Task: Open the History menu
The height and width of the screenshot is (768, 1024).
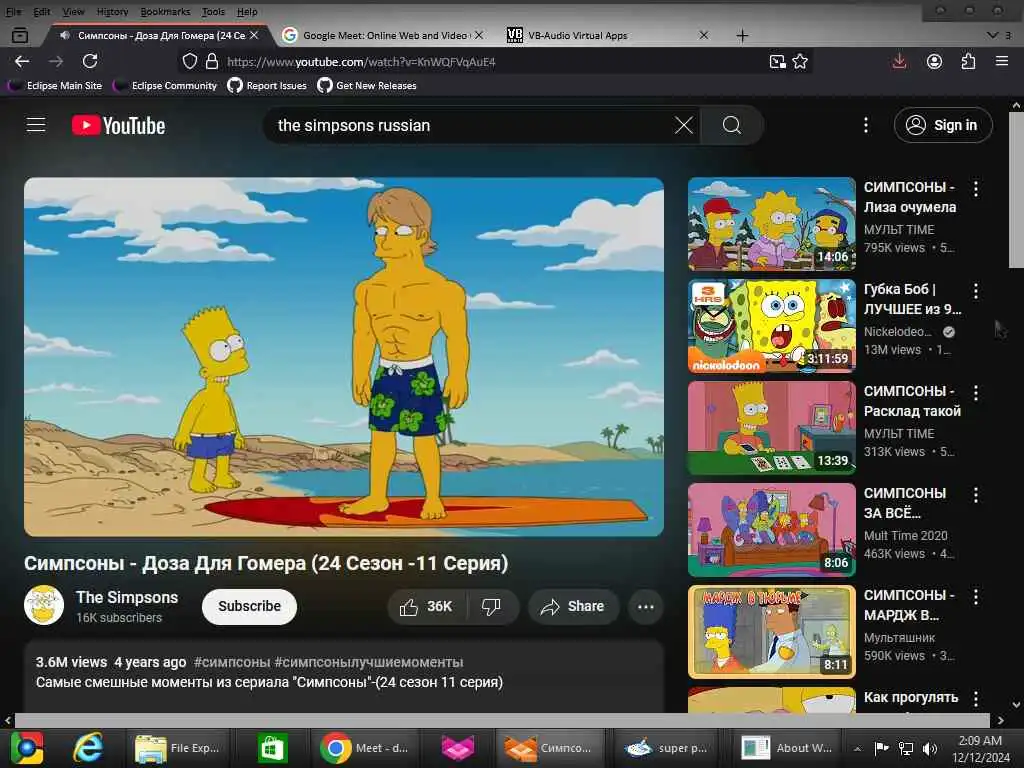Action: pos(112,12)
